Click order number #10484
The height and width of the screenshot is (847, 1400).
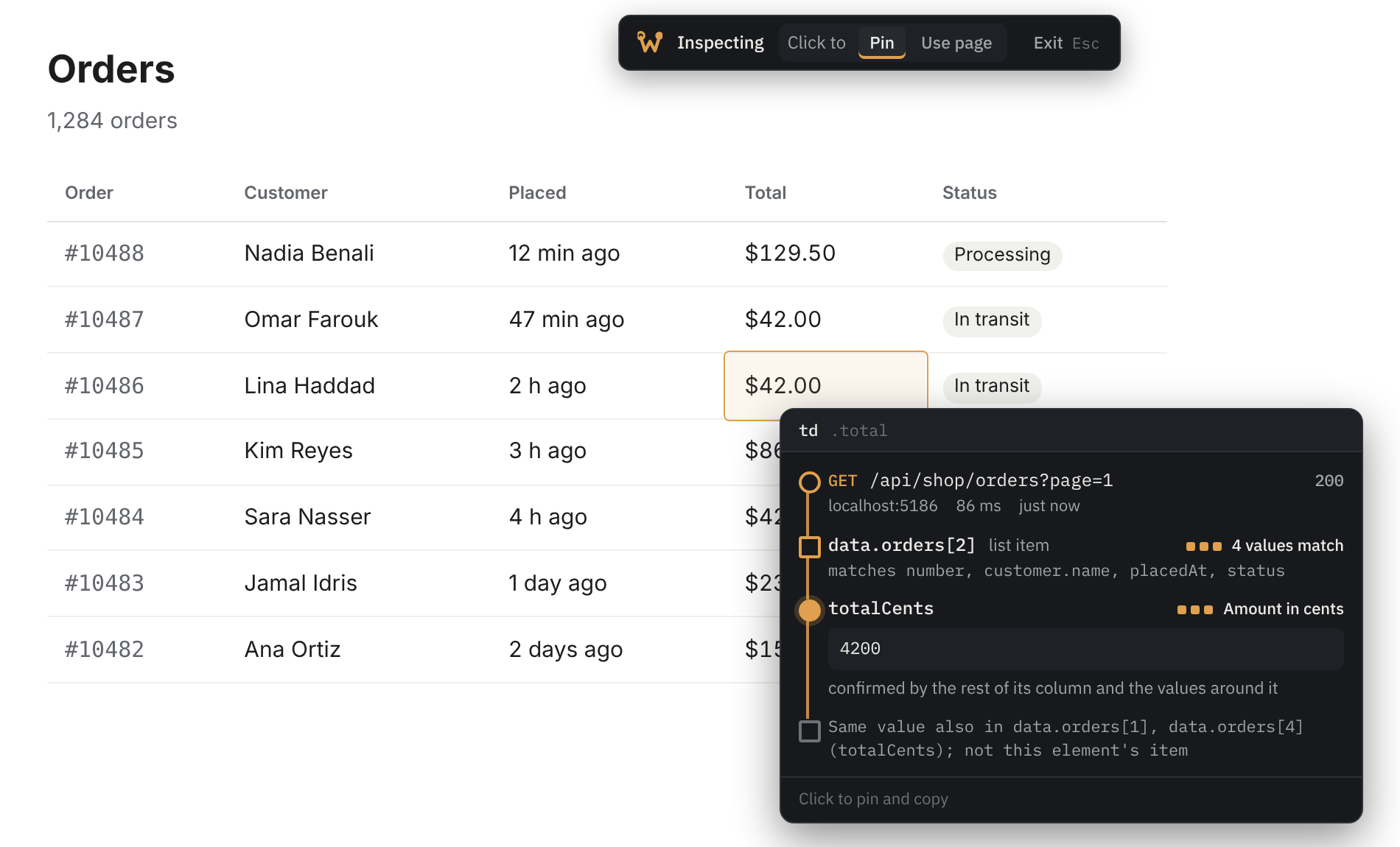coord(105,517)
